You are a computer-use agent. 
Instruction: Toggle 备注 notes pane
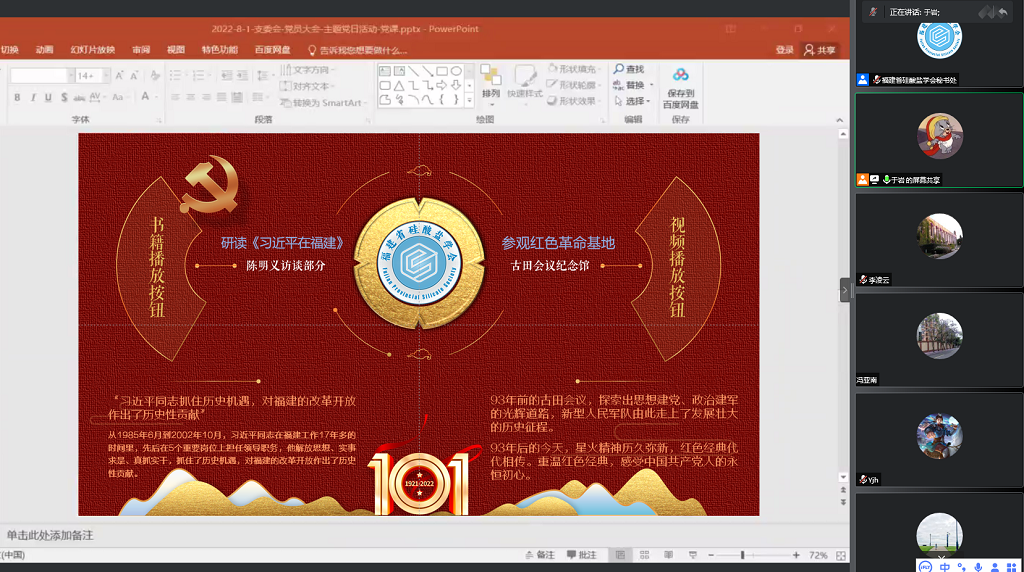pyautogui.click(x=540, y=555)
